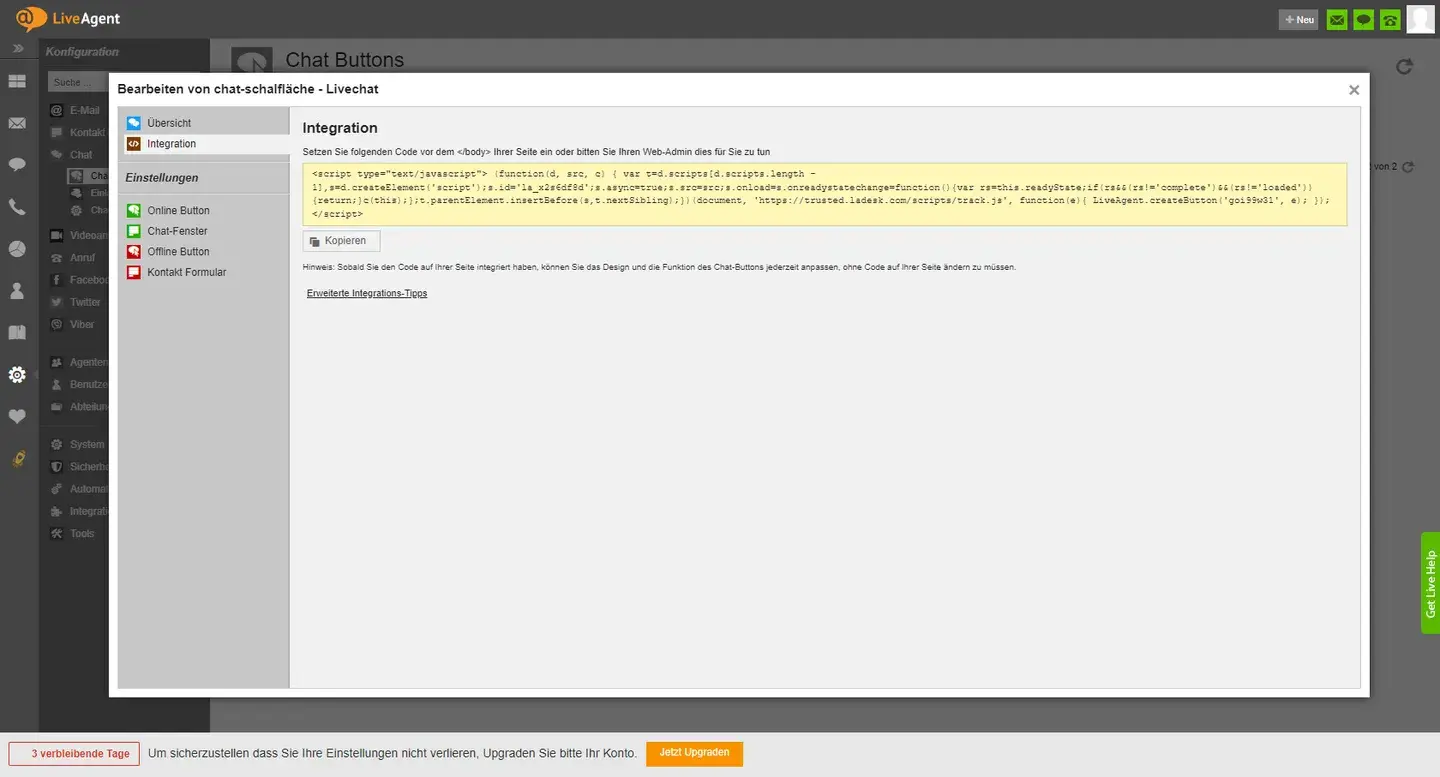Expand the left navigation sidebar
Screen dimensions: 1440x777
pos(17,49)
